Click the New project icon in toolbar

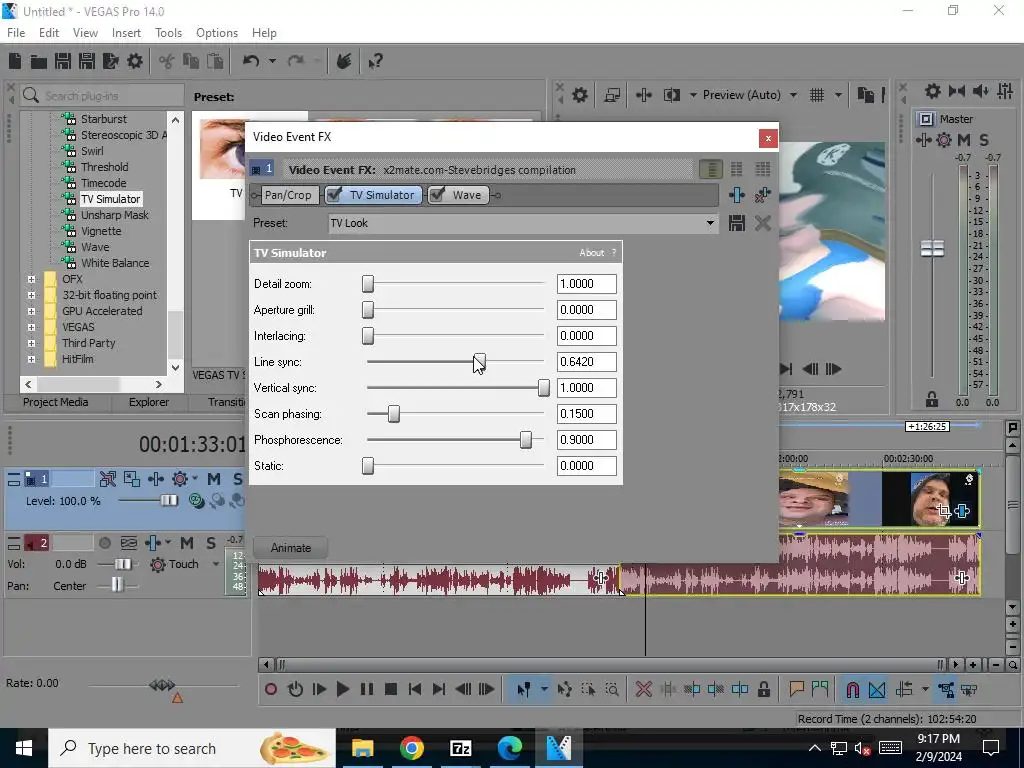click(14, 61)
